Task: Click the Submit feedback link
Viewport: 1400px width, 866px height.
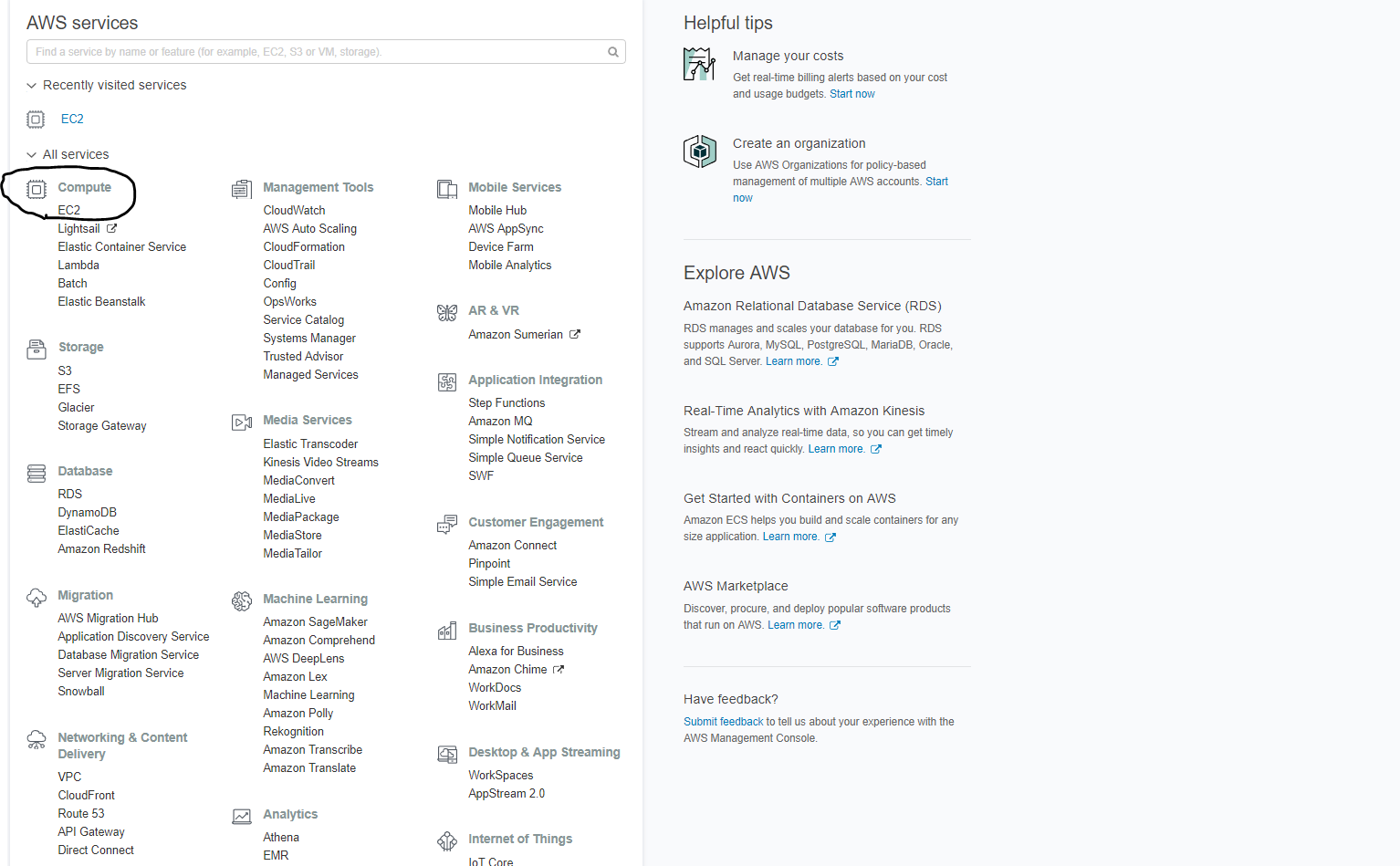Action: pyautogui.click(x=723, y=722)
